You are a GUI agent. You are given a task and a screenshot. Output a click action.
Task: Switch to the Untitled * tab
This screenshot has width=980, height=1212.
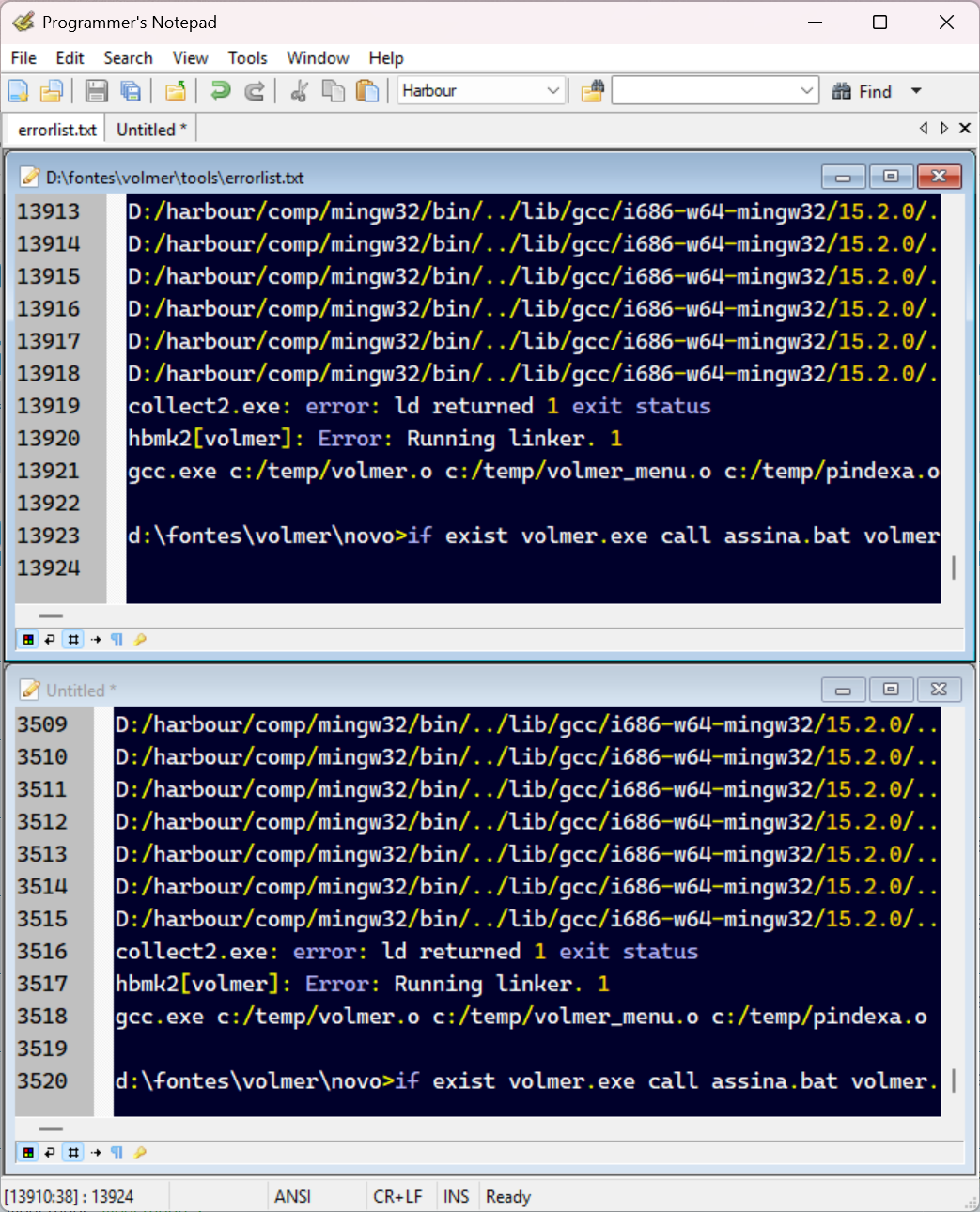[151, 130]
